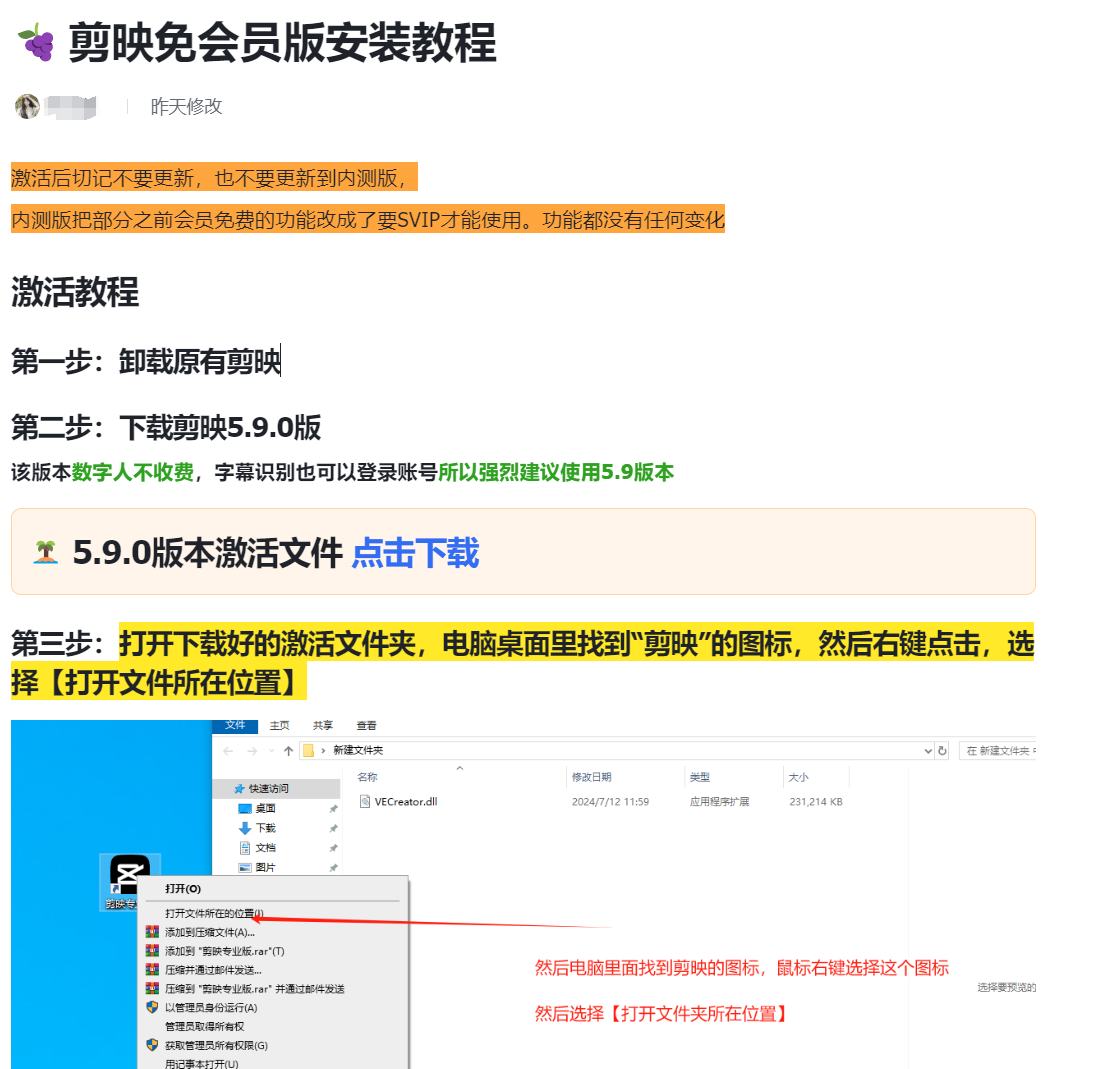Click the blue 下载 arrow icon in the sidebar
Screen dimensions: 1113x1069
pos(245,828)
